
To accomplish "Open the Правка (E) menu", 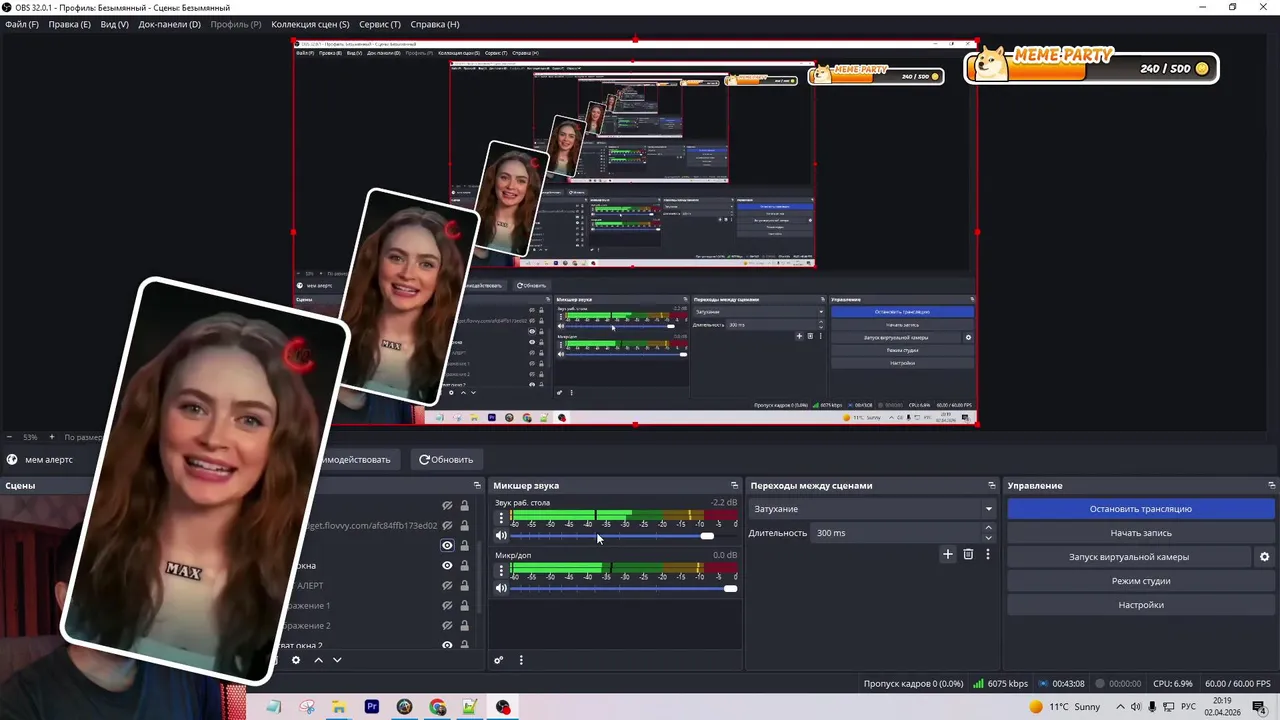I will 69,24.
